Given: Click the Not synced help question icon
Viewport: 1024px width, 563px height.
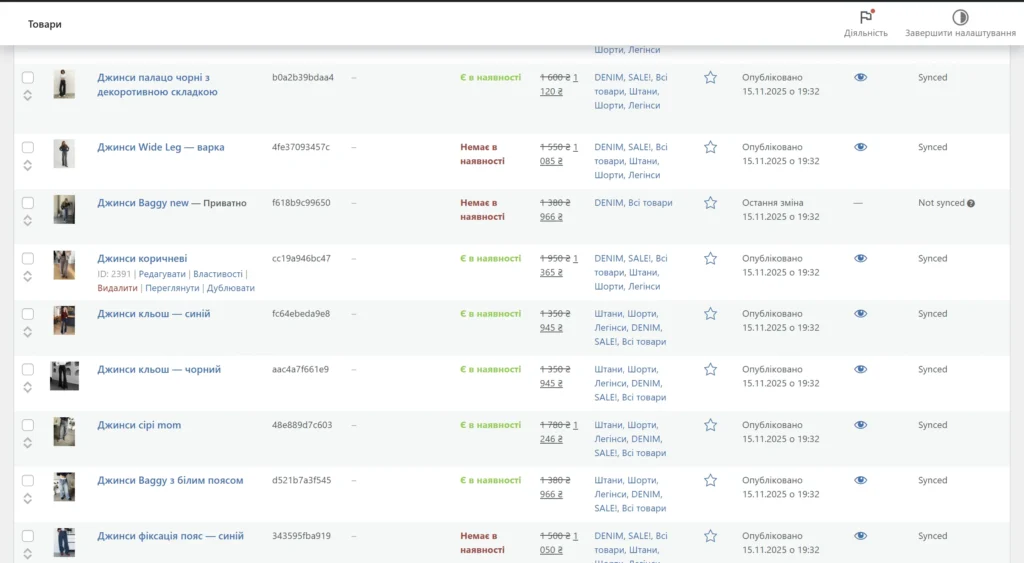Looking at the screenshot, I should click(971, 203).
